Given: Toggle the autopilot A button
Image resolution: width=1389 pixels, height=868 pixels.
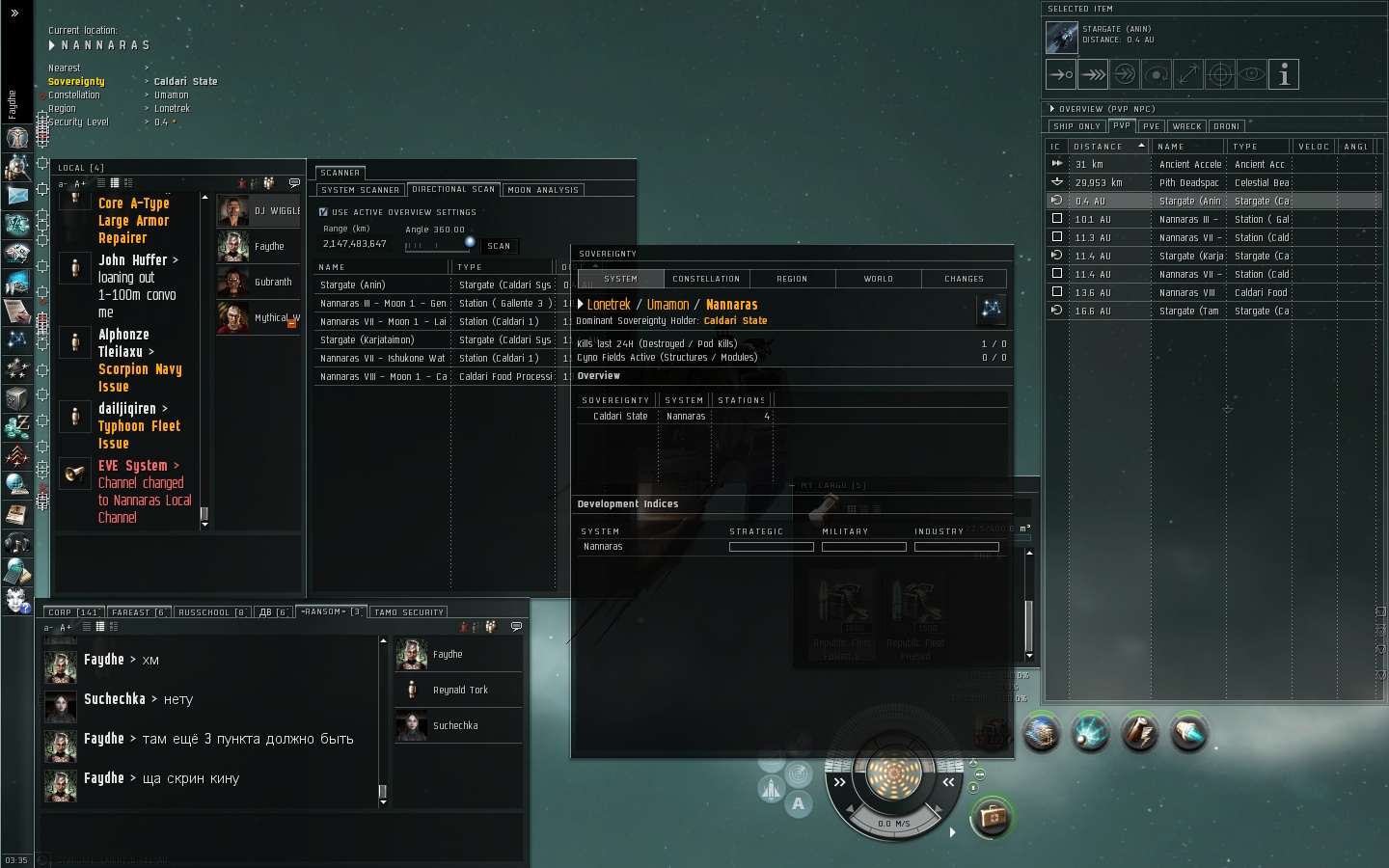Looking at the screenshot, I should pyautogui.click(x=798, y=803).
